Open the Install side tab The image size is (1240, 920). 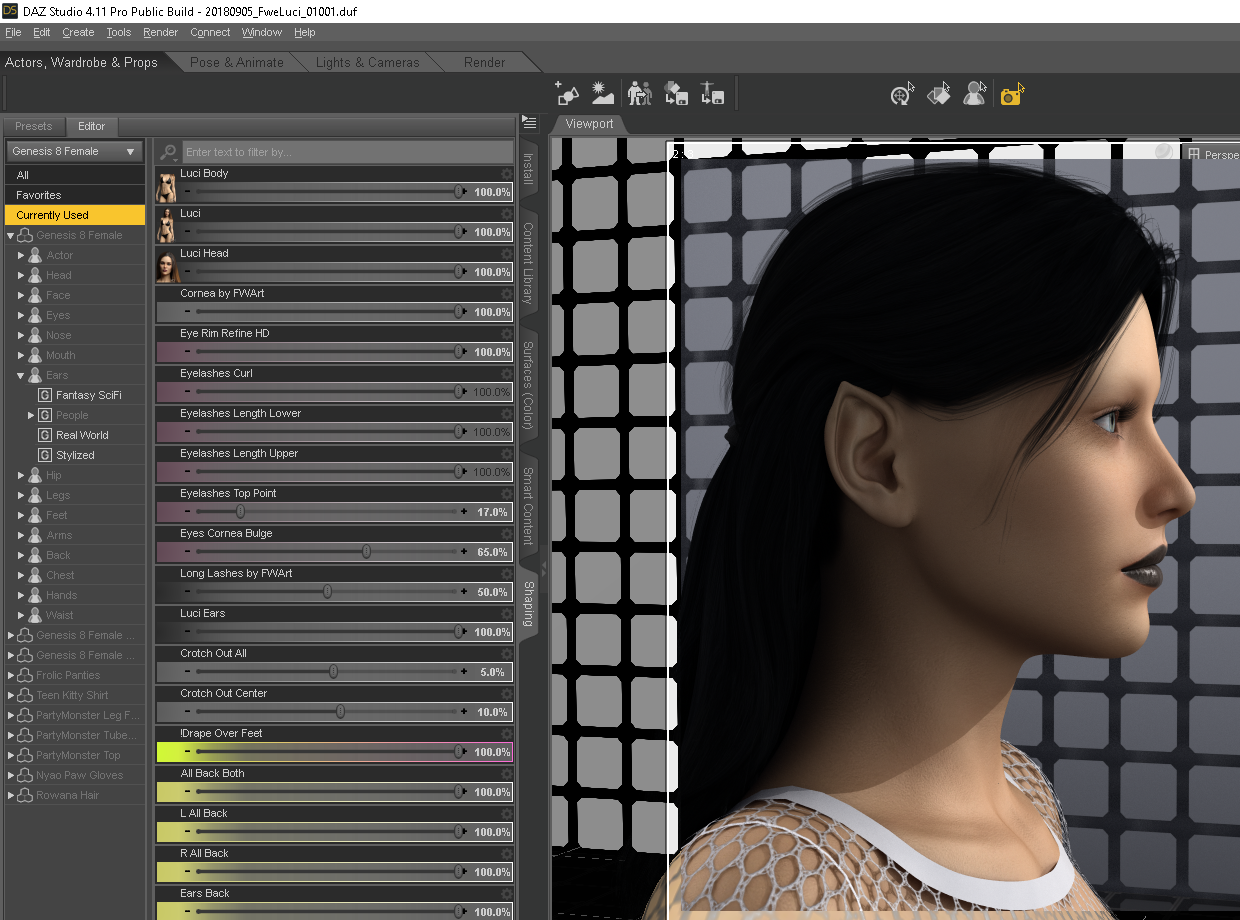(x=529, y=169)
